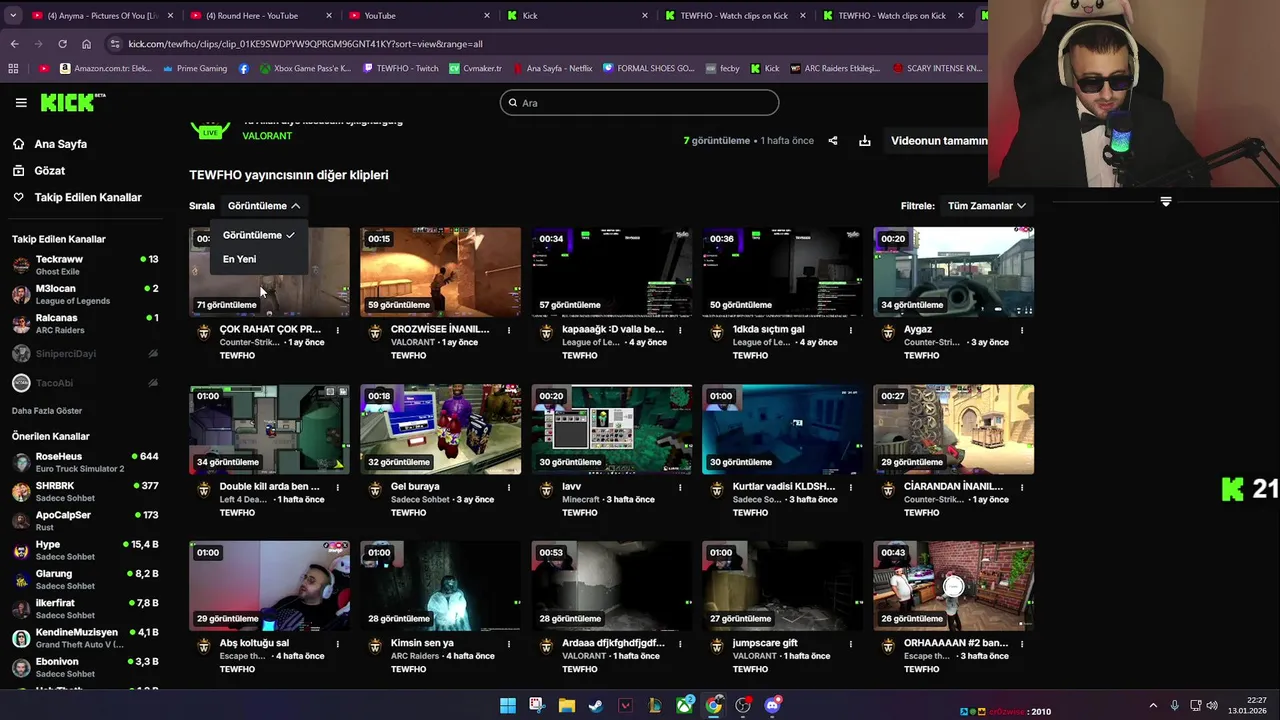Download the clip with the download icon

tap(865, 141)
